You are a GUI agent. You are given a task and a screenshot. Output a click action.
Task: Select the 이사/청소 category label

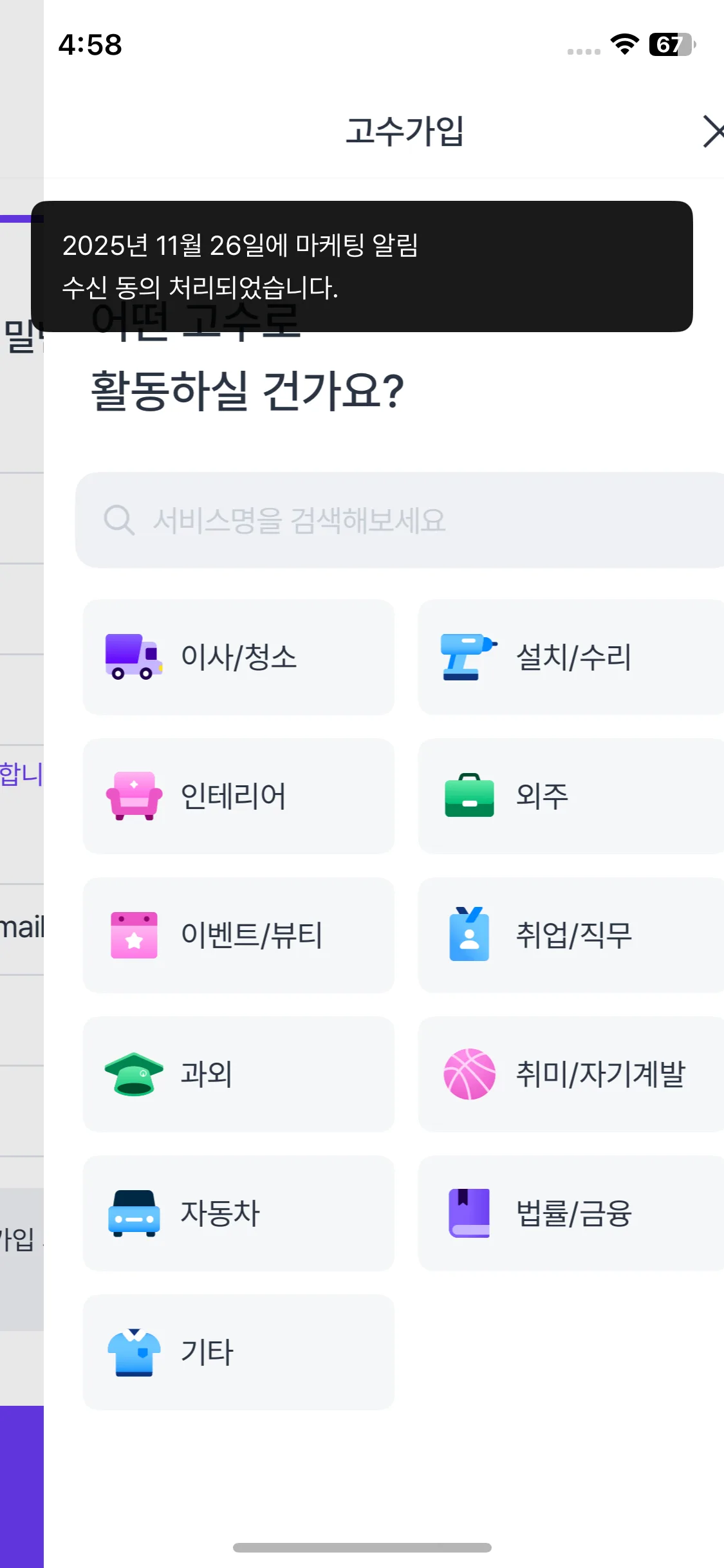pos(239,657)
